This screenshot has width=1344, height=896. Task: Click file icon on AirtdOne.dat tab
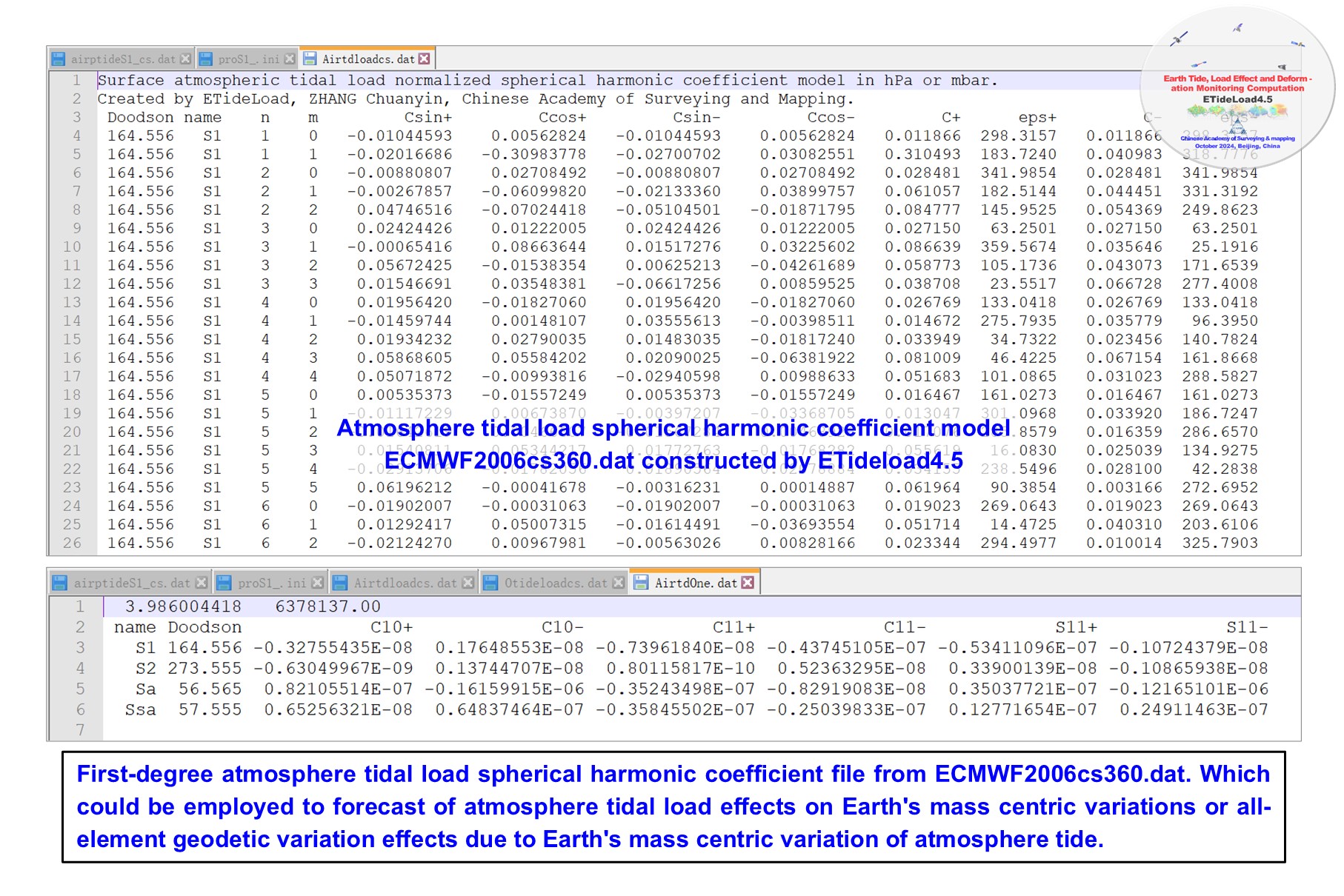tap(642, 583)
